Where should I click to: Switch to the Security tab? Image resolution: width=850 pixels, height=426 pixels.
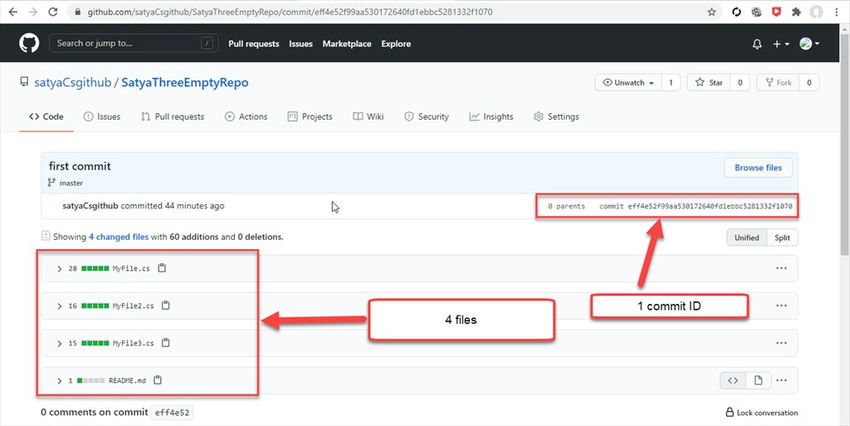click(427, 117)
